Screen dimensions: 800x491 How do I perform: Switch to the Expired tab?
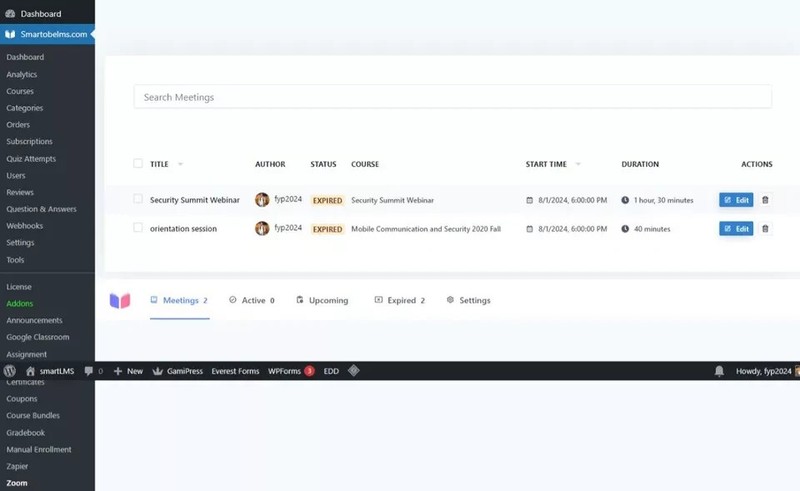400,301
